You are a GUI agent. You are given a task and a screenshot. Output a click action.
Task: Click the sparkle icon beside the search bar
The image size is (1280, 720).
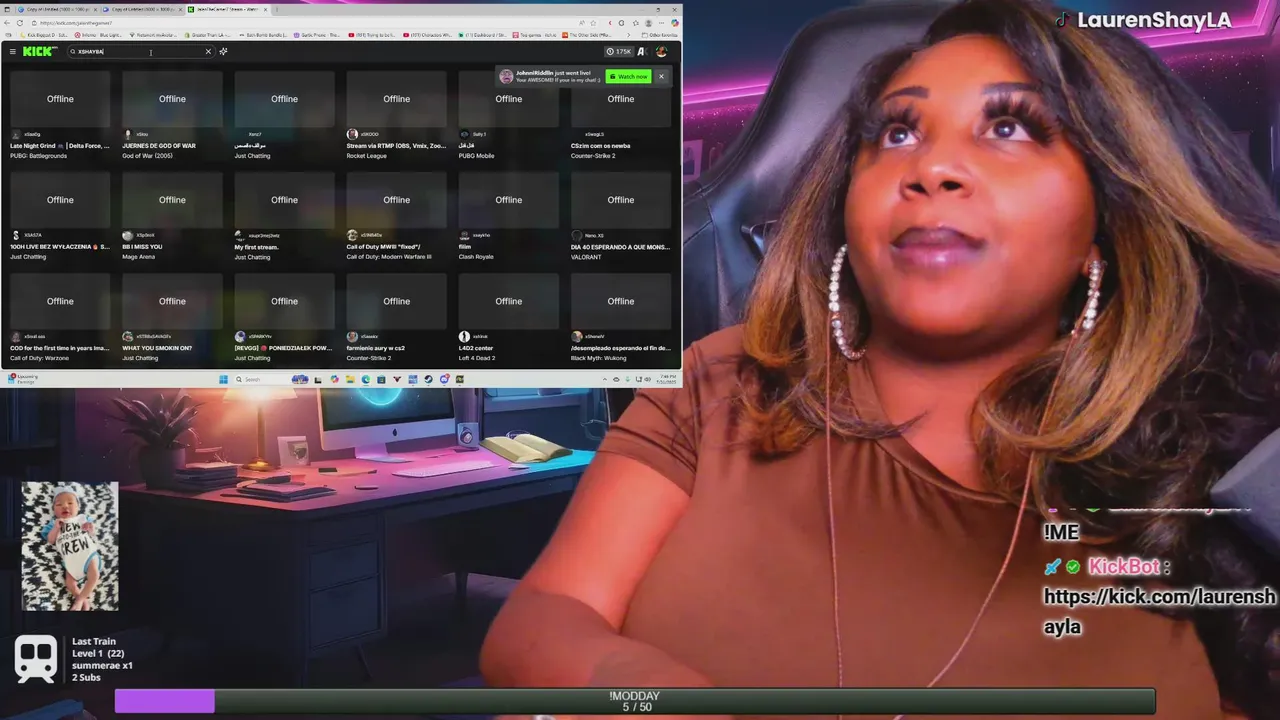[223, 51]
